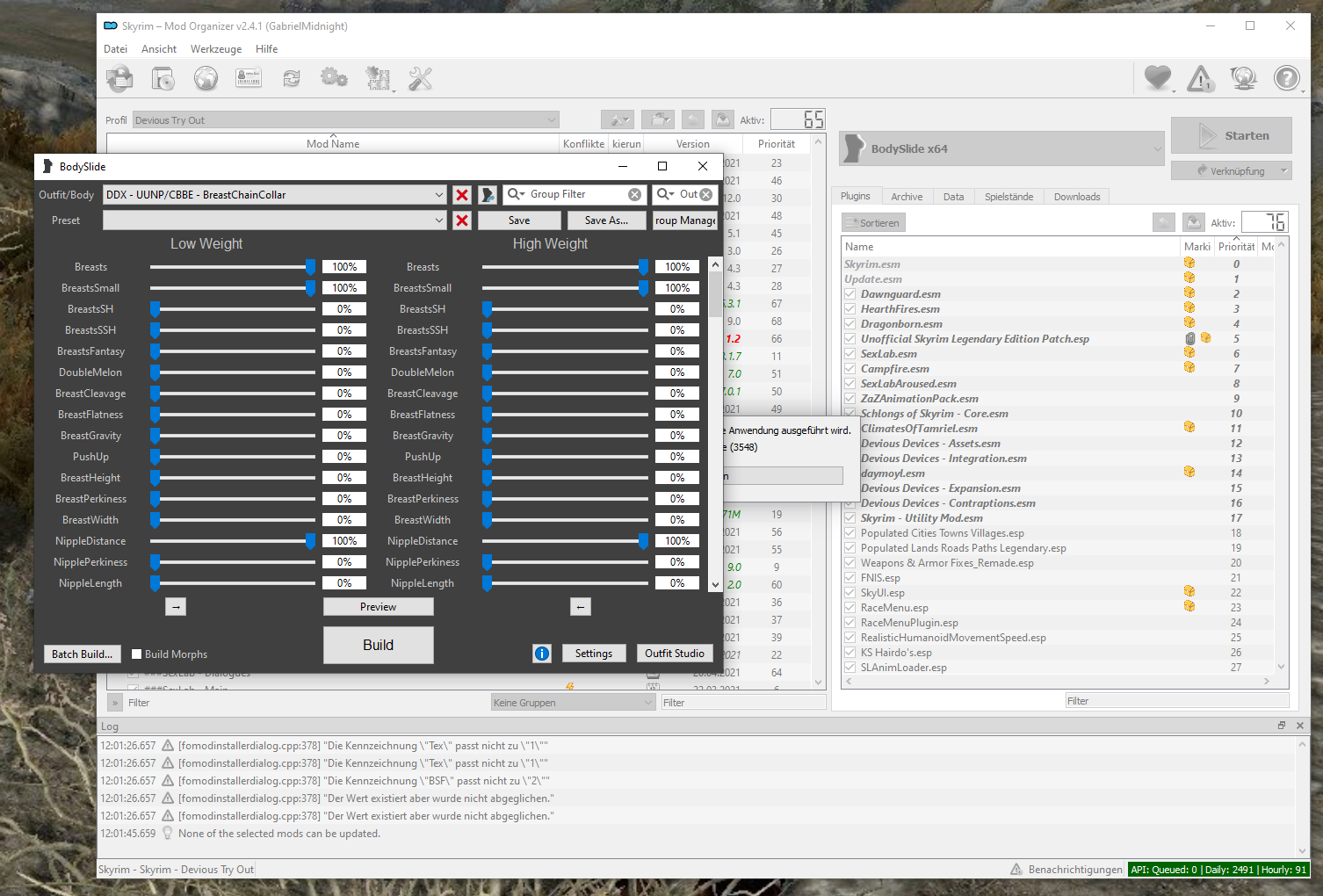1323x896 pixels.
Task: Click the red X beside Outfit/Body dropdown
Action: 462,195
